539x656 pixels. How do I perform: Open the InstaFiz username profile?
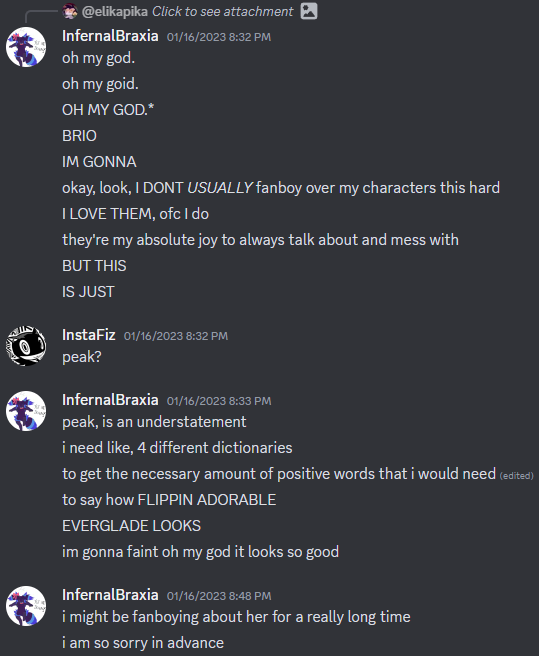tap(89, 335)
